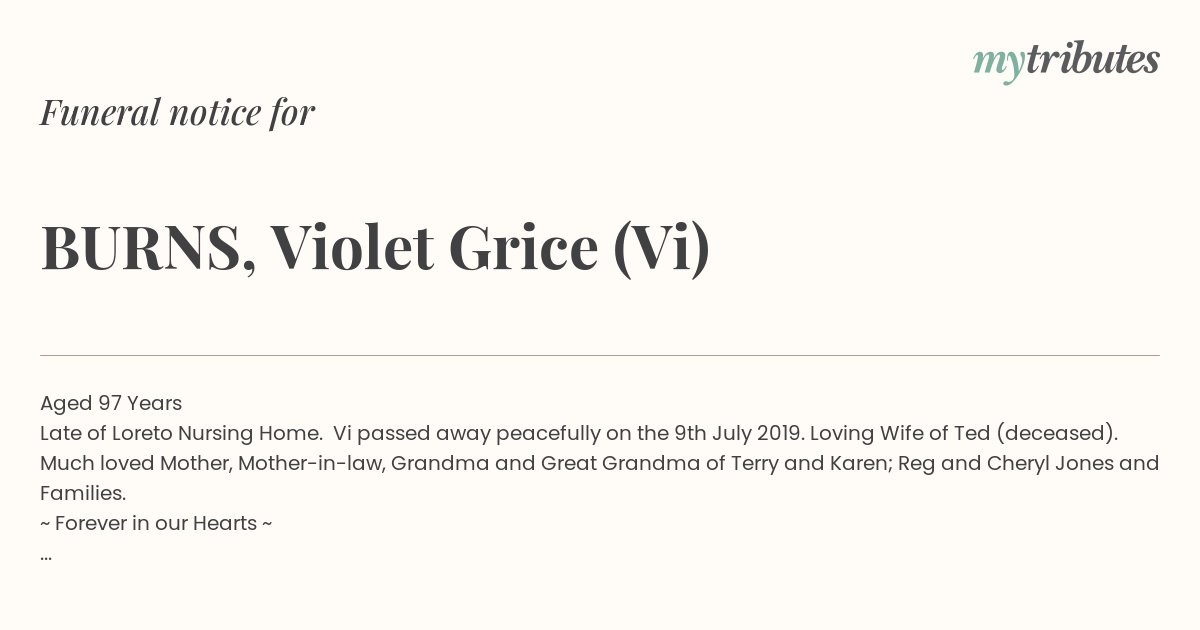Click the dark 'tributes' part of the logo
The image size is (1200, 630).
tap(1093, 59)
